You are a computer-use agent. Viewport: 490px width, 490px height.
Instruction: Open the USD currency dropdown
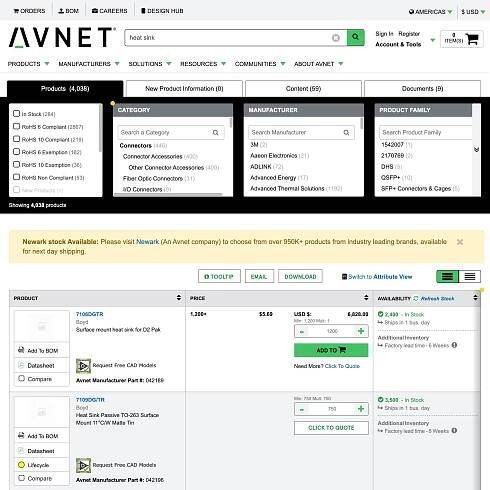pyautogui.click(x=473, y=12)
